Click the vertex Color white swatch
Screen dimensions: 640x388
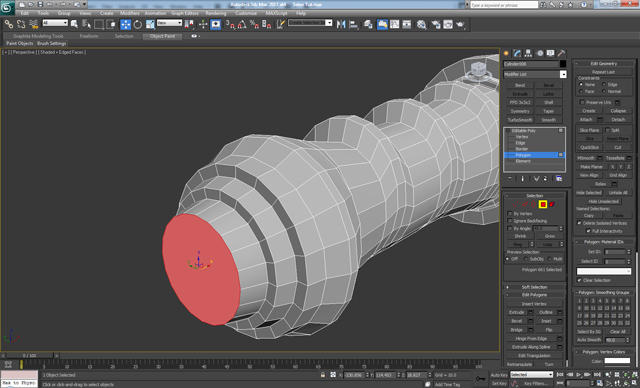tap(617, 361)
